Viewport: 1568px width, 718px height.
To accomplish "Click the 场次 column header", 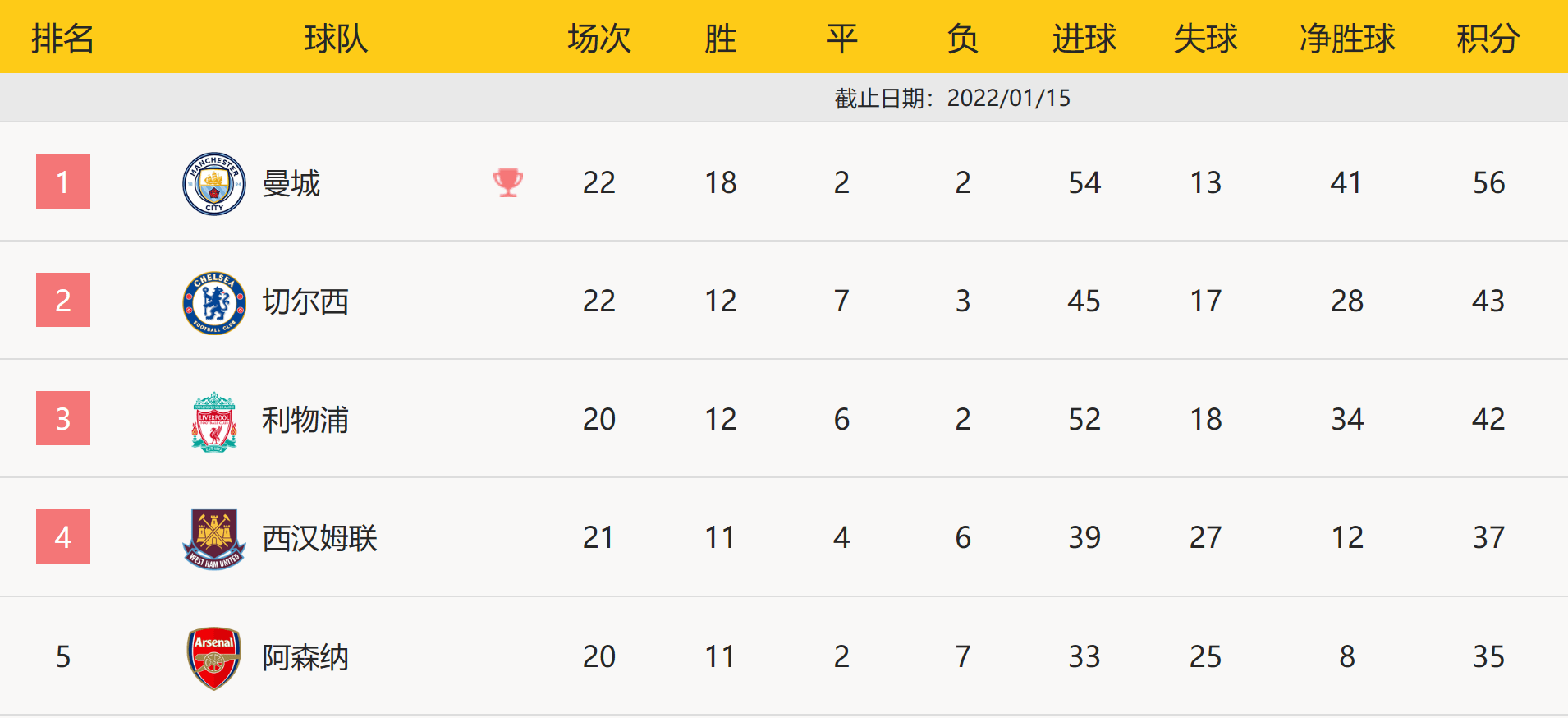I will click(598, 39).
